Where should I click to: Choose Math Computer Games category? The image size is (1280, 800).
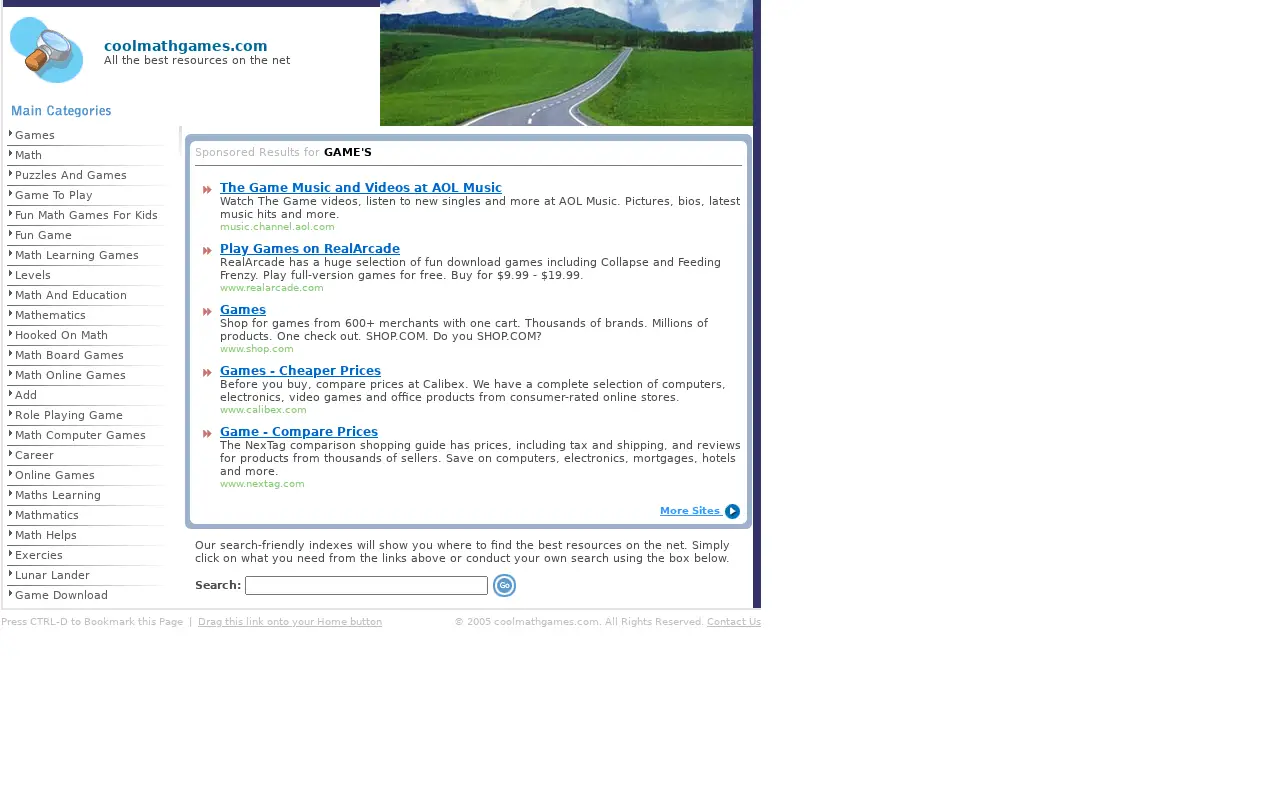click(x=80, y=436)
